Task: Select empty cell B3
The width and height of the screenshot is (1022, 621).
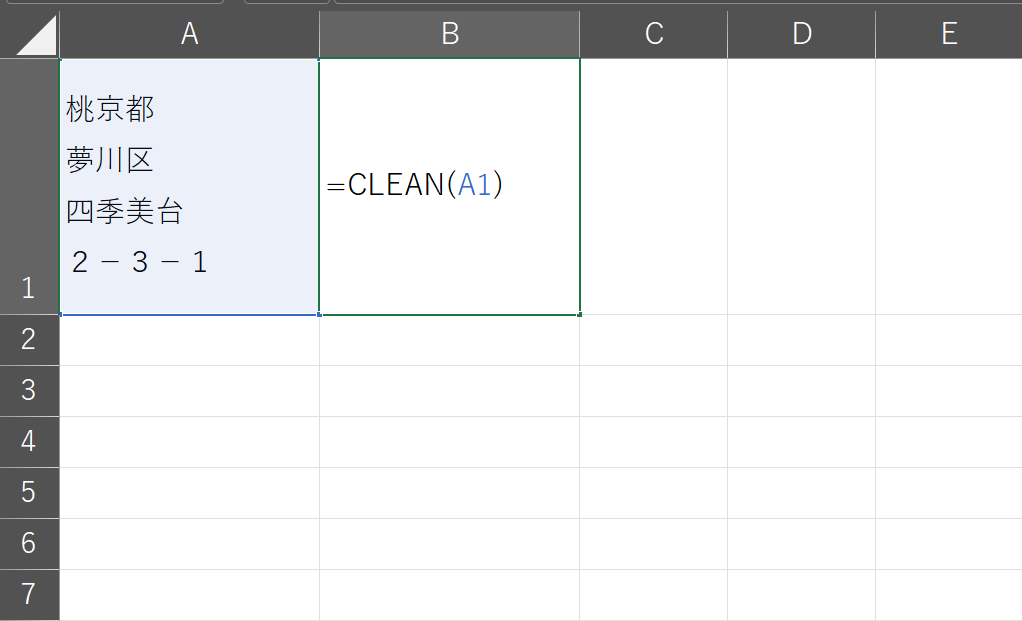Action: (450, 391)
